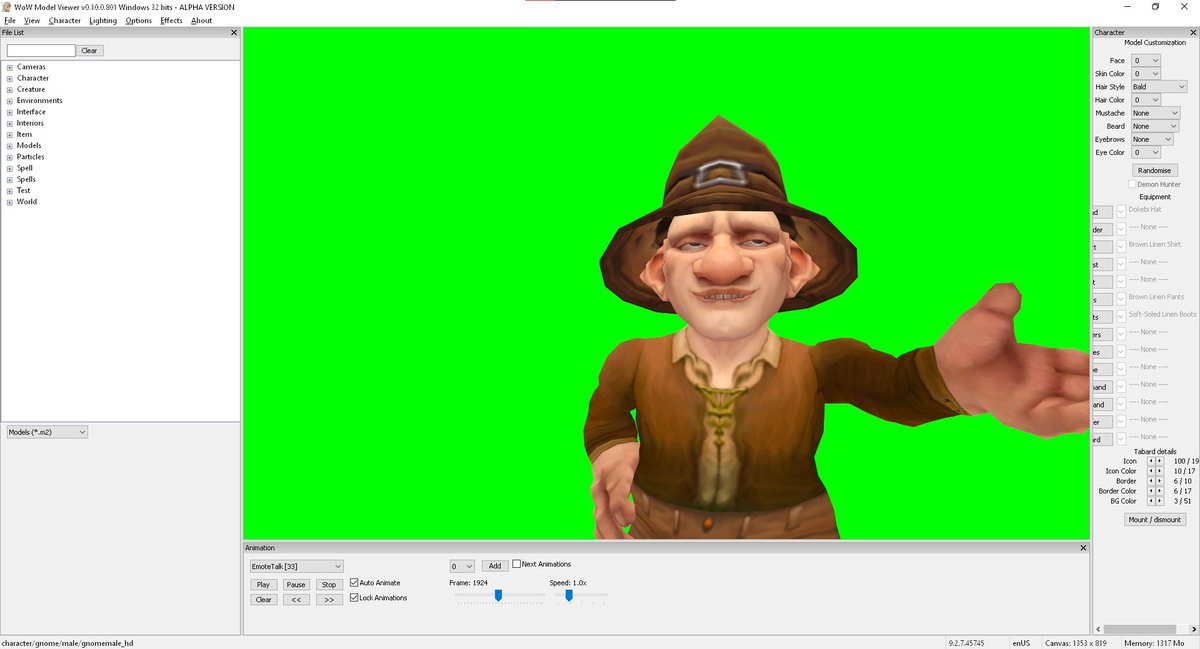Click right arrow for tabard BG Color
This screenshot has height=649, width=1200.
tap(1159, 501)
